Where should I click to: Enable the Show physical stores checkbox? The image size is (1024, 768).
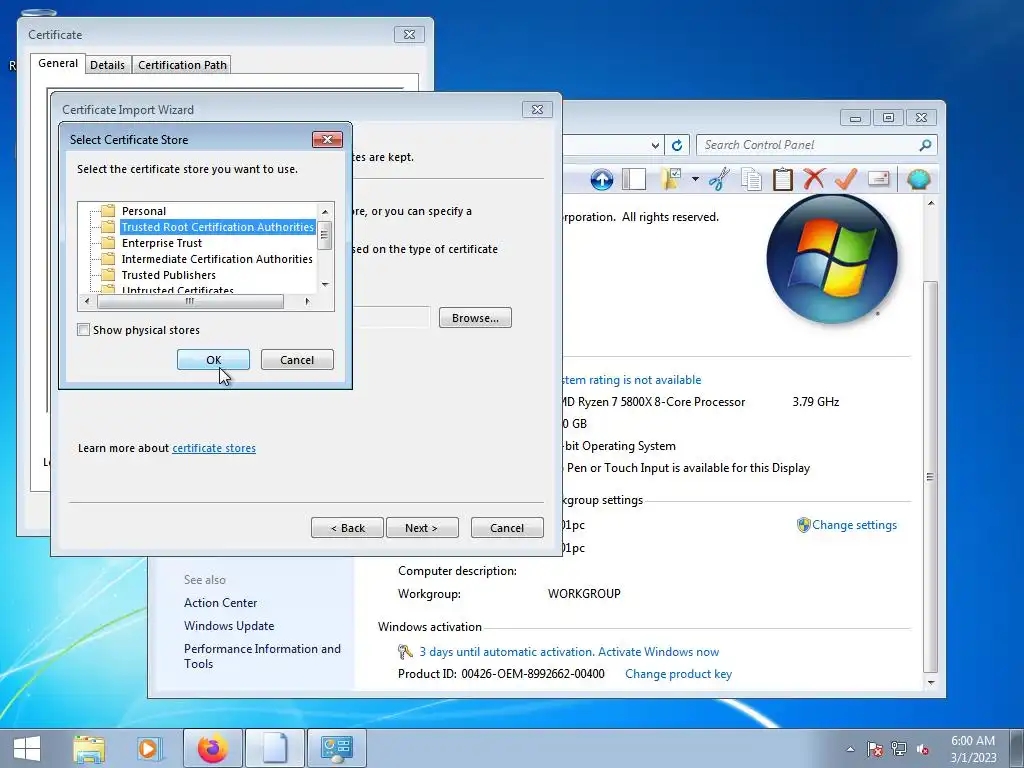(x=84, y=330)
